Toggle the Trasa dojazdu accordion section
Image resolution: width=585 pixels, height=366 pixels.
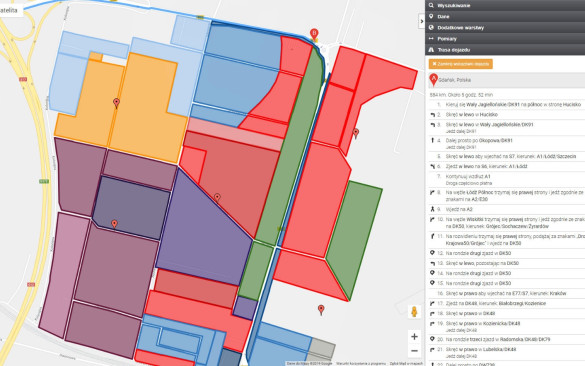(505, 50)
